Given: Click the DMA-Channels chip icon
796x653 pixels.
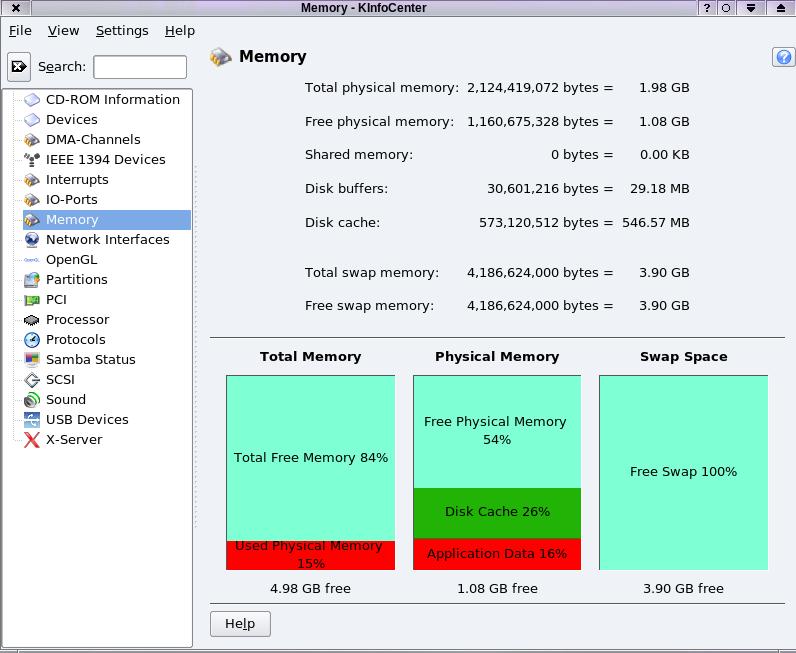Looking at the screenshot, I should point(31,140).
